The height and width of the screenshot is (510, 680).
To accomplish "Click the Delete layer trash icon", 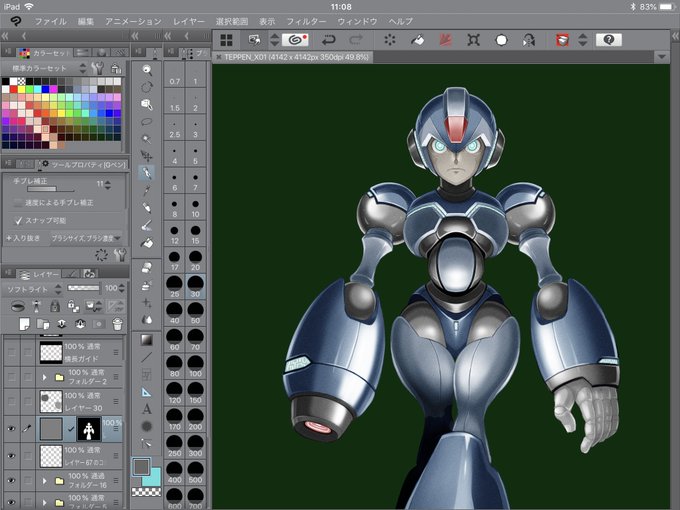I will (117, 324).
